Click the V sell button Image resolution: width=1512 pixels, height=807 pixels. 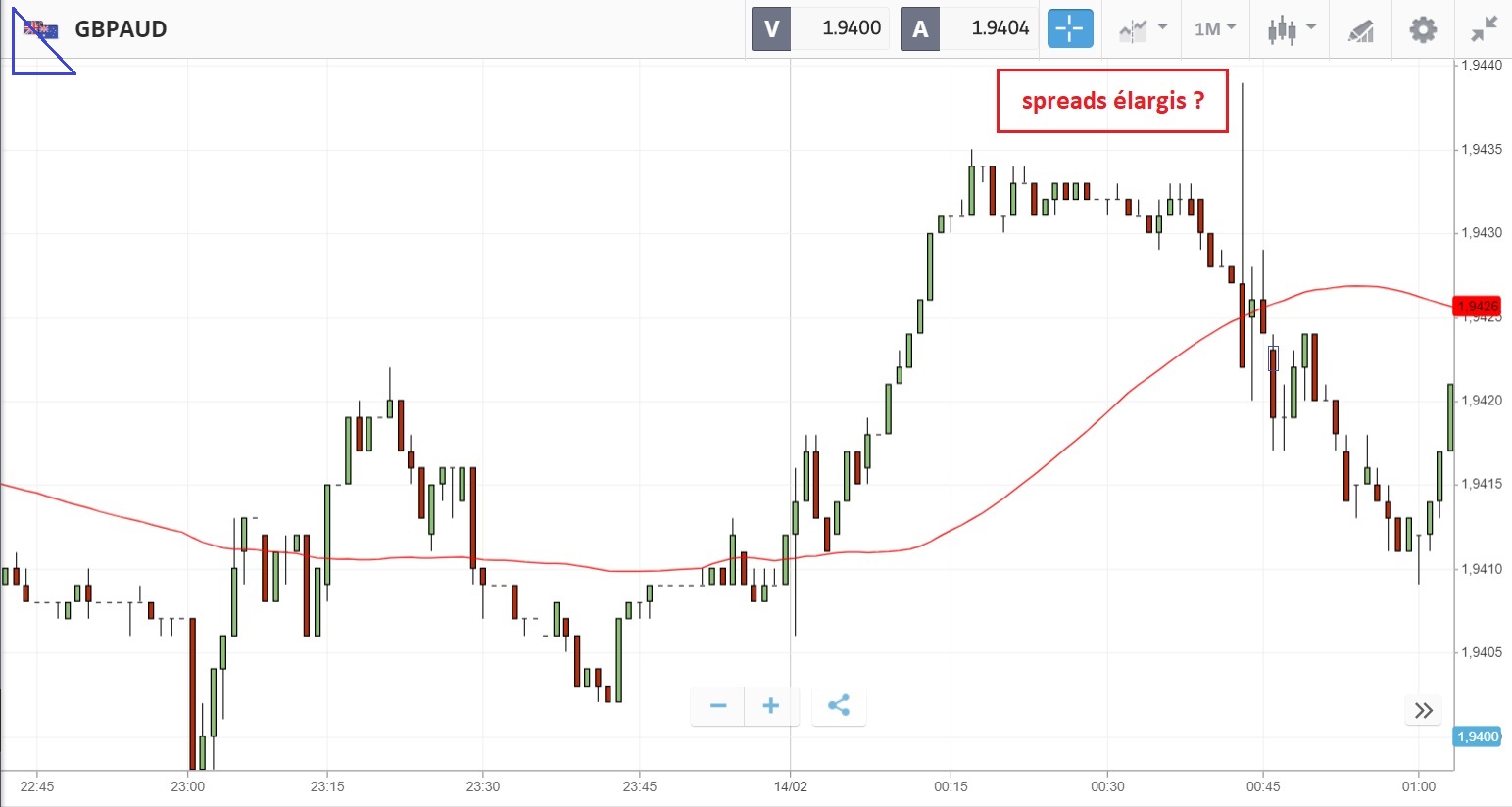(x=770, y=28)
